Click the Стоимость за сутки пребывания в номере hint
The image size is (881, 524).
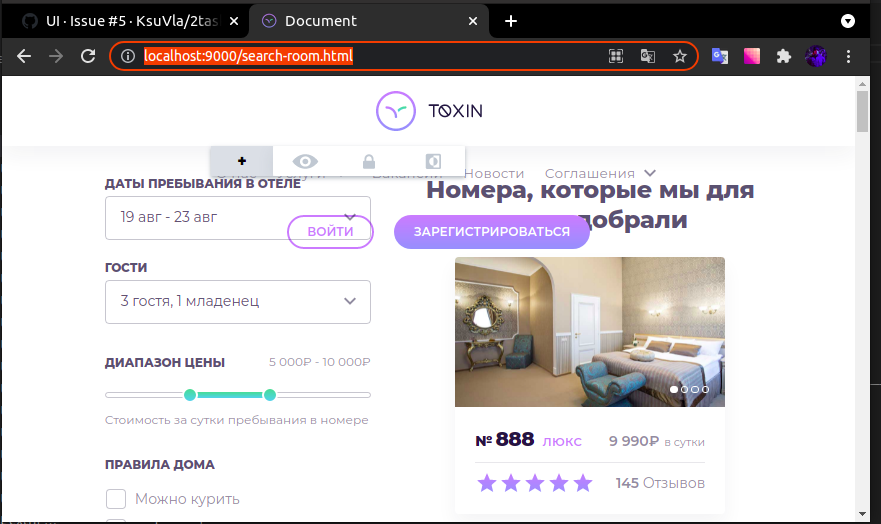pyautogui.click(x=237, y=420)
